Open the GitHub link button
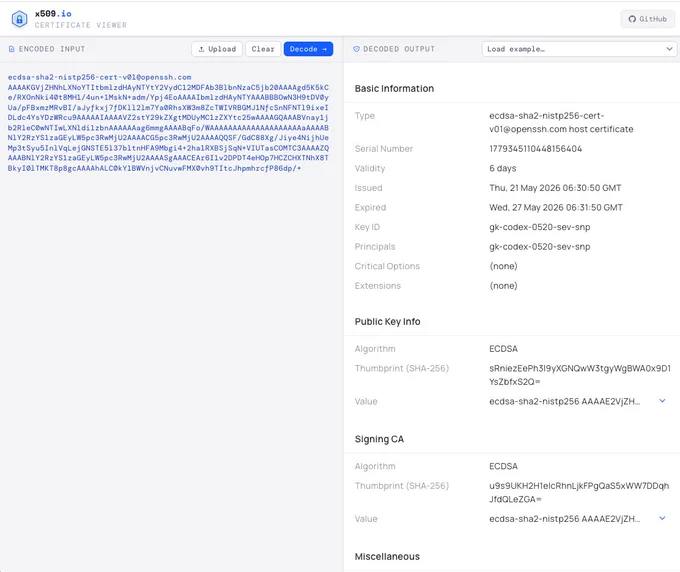Image resolution: width=680 pixels, height=572 pixels. 647,19
